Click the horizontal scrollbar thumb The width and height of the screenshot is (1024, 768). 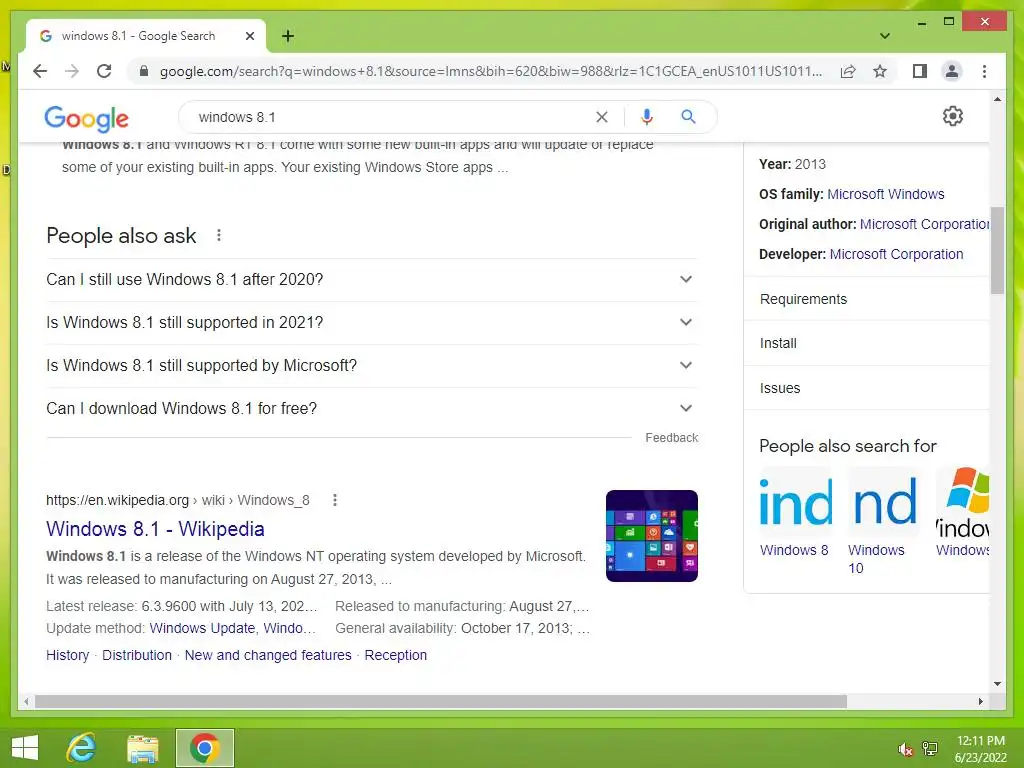coord(441,701)
